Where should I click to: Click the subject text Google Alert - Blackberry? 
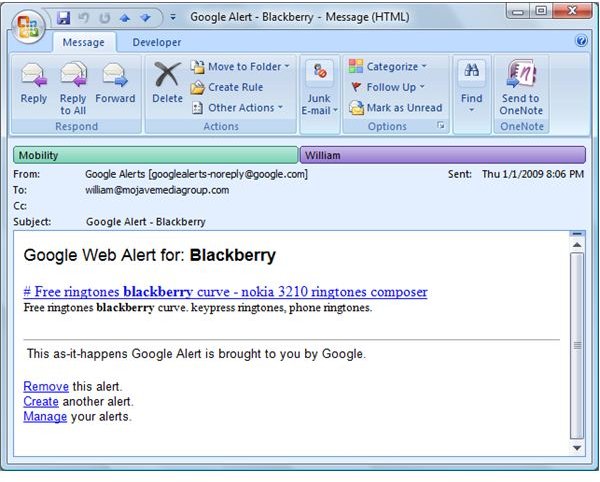(x=146, y=222)
